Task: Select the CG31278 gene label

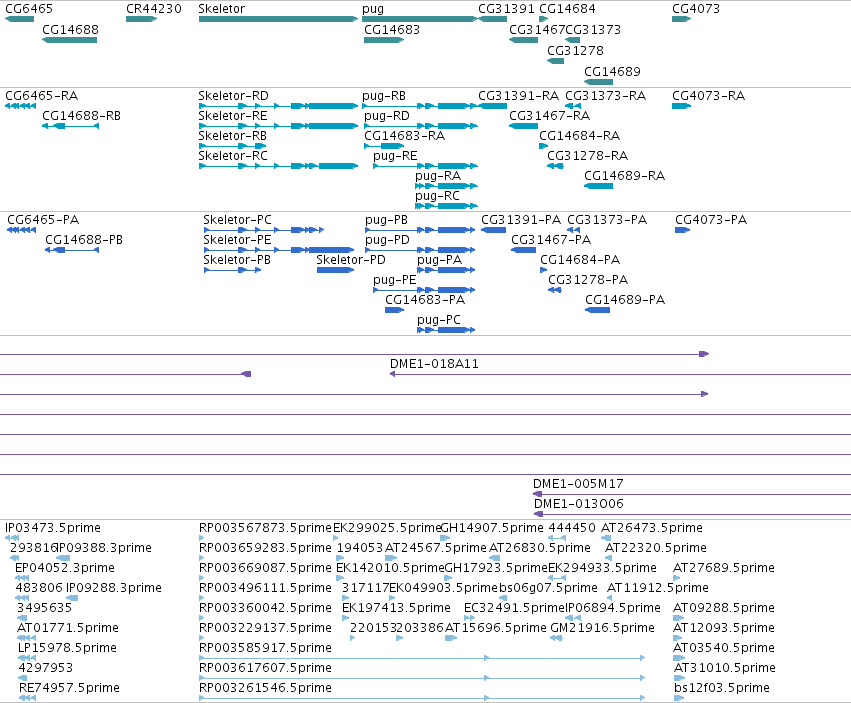Action: [575, 50]
